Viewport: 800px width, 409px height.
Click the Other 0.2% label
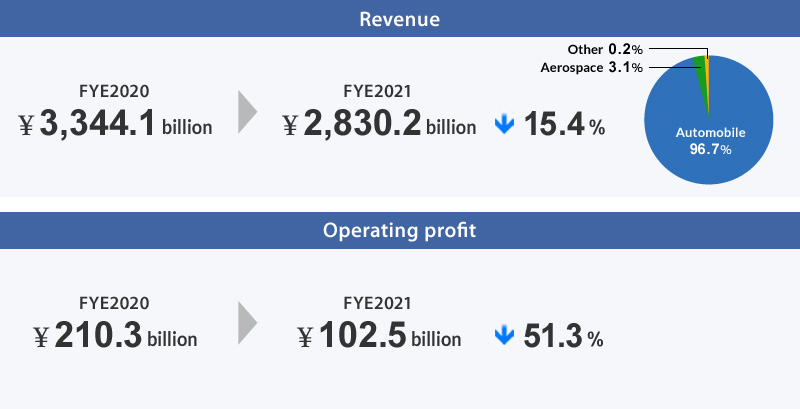pyautogui.click(x=605, y=49)
